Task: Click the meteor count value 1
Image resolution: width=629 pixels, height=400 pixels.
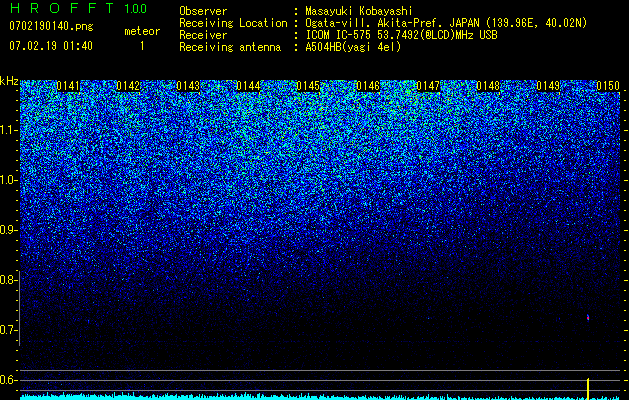Action: coord(142,46)
